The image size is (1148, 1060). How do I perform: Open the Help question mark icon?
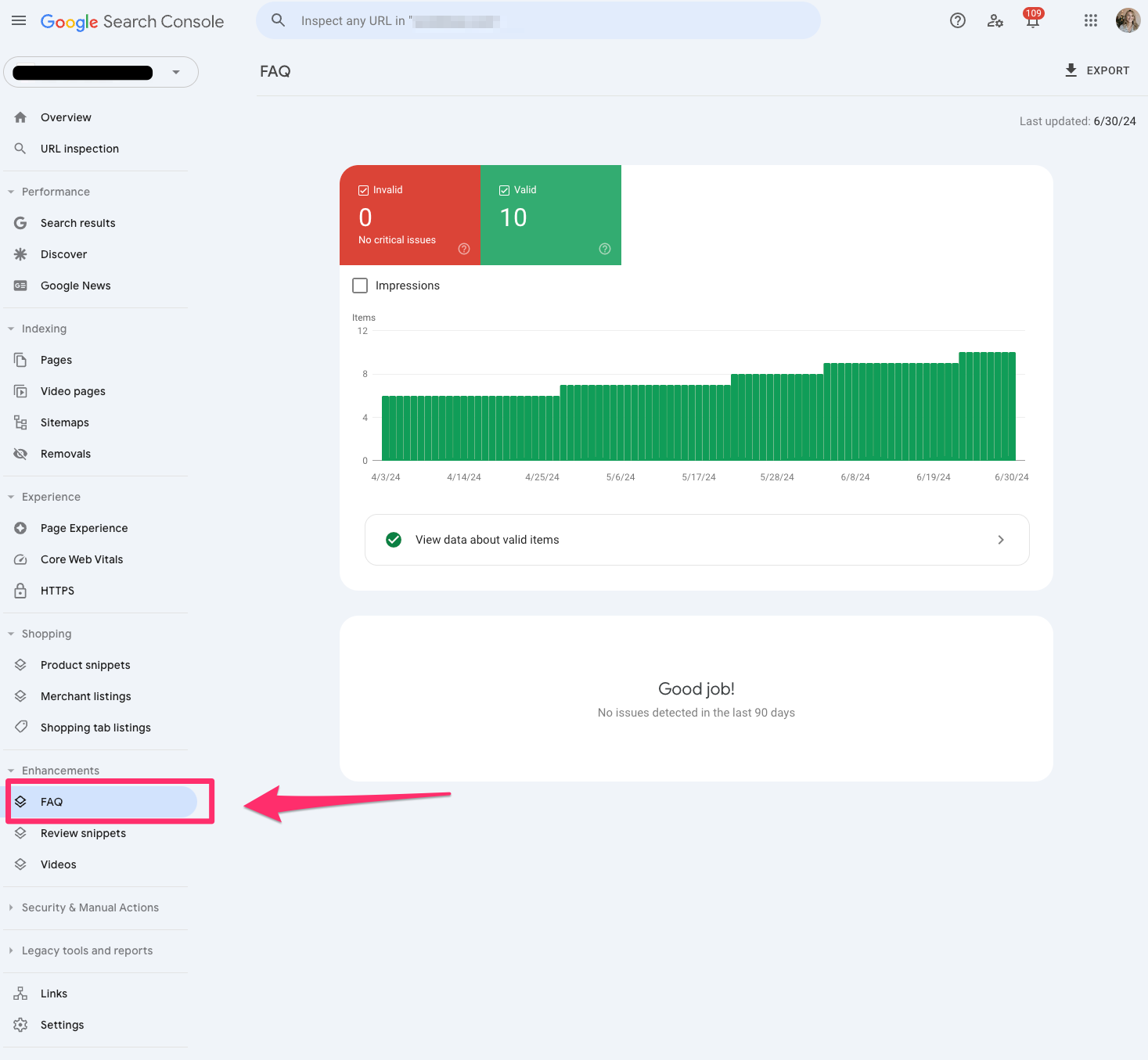(x=958, y=21)
